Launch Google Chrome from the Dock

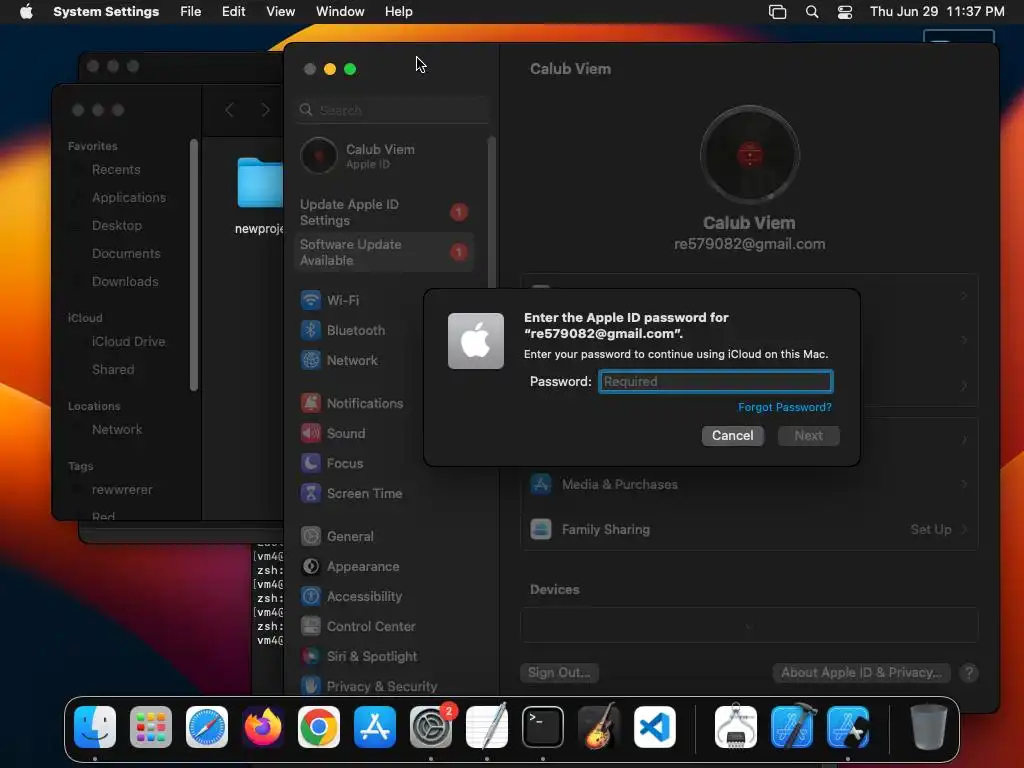[319, 727]
